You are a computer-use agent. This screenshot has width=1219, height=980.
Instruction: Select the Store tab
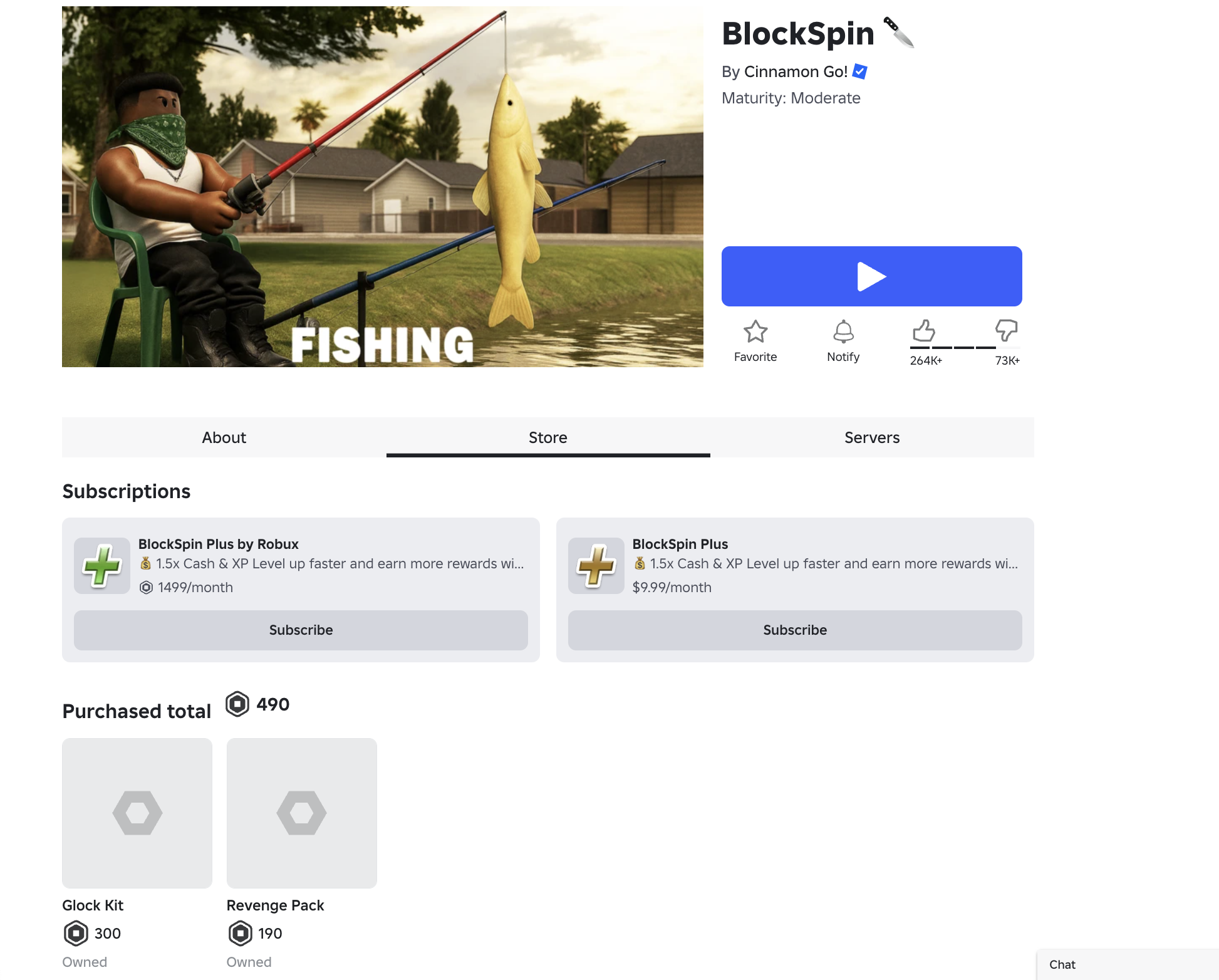click(548, 437)
